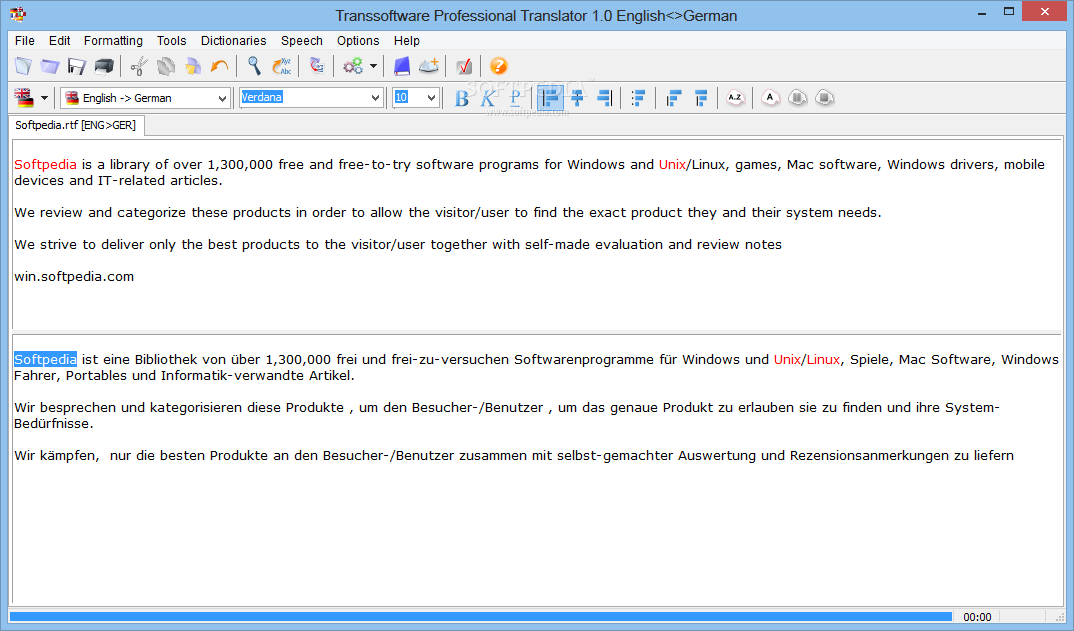Click the decrease indent icon
Viewport: 1074px width, 631px height.
[673, 98]
